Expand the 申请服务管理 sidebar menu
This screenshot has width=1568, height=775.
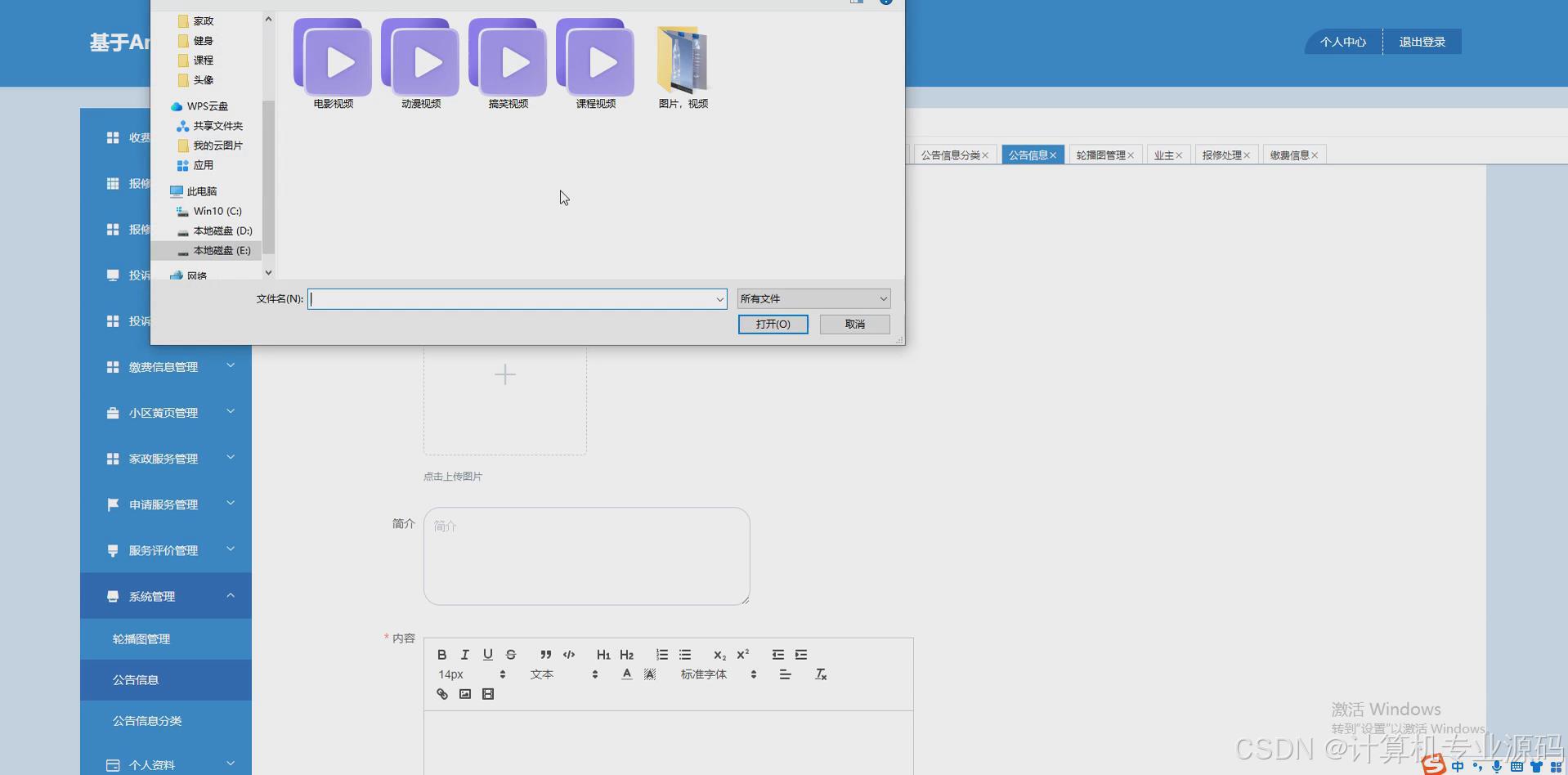[x=166, y=504]
